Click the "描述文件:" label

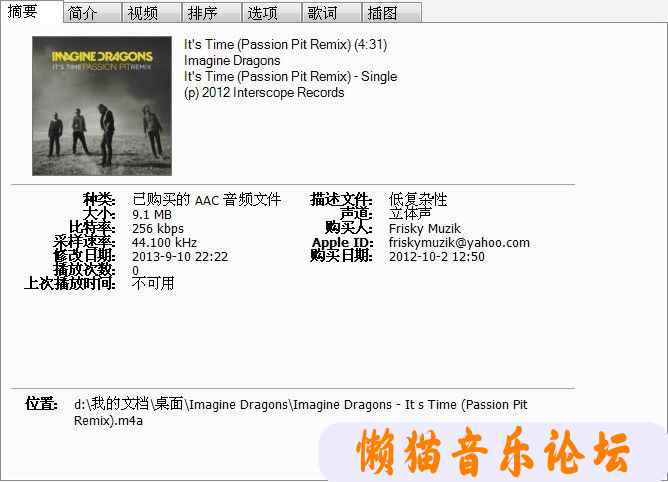[342, 199]
